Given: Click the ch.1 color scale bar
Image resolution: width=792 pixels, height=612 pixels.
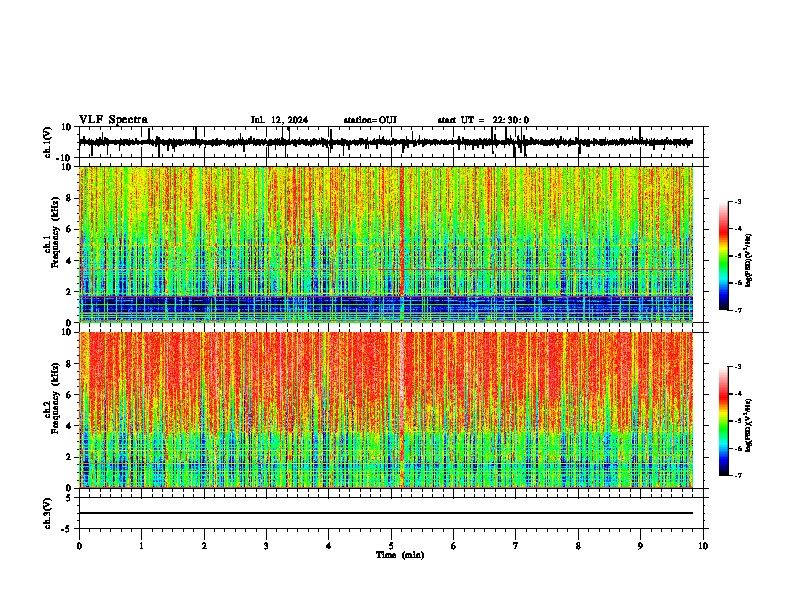Looking at the screenshot, I should coord(723,256).
